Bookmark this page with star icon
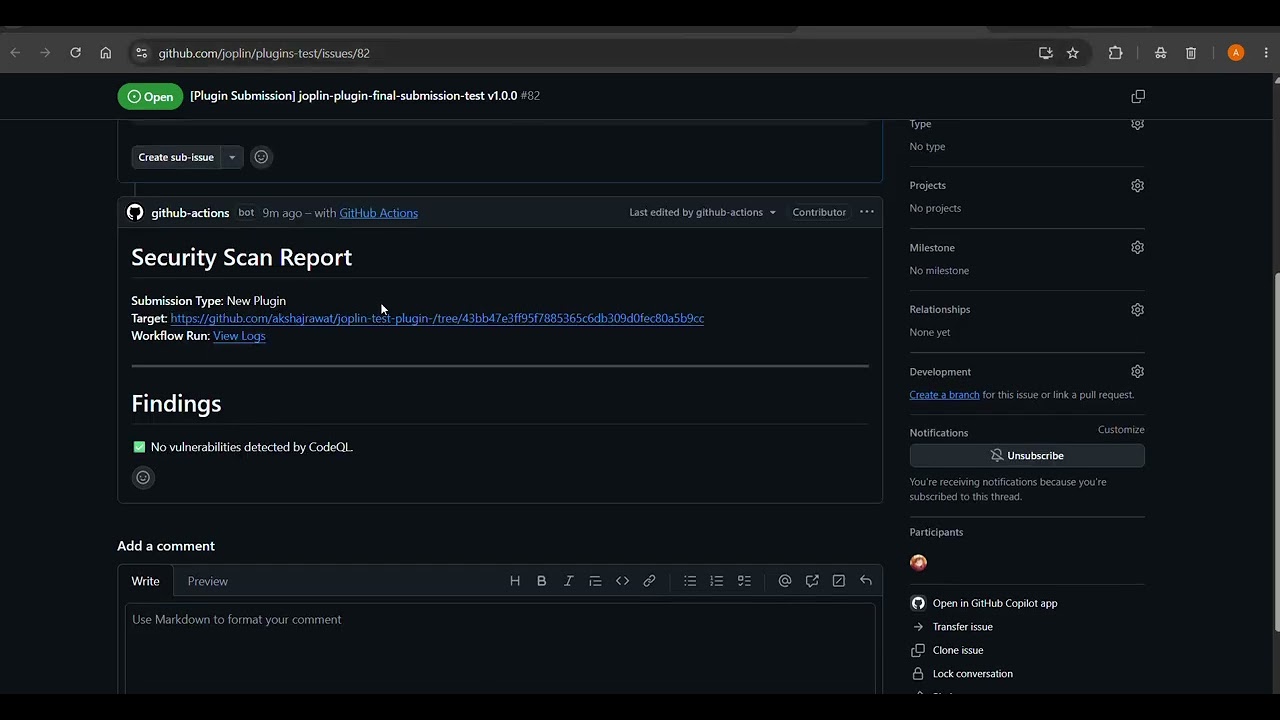This screenshot has width=1280, height=720. (1073, 53)
